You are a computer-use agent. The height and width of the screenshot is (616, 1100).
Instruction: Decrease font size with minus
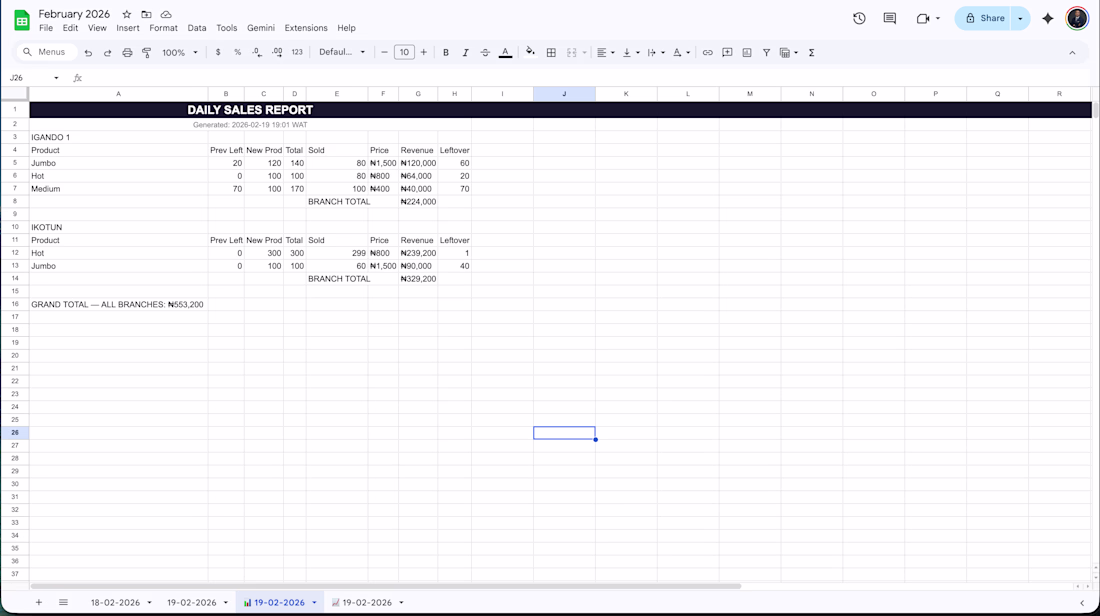(x=384, y=53)
